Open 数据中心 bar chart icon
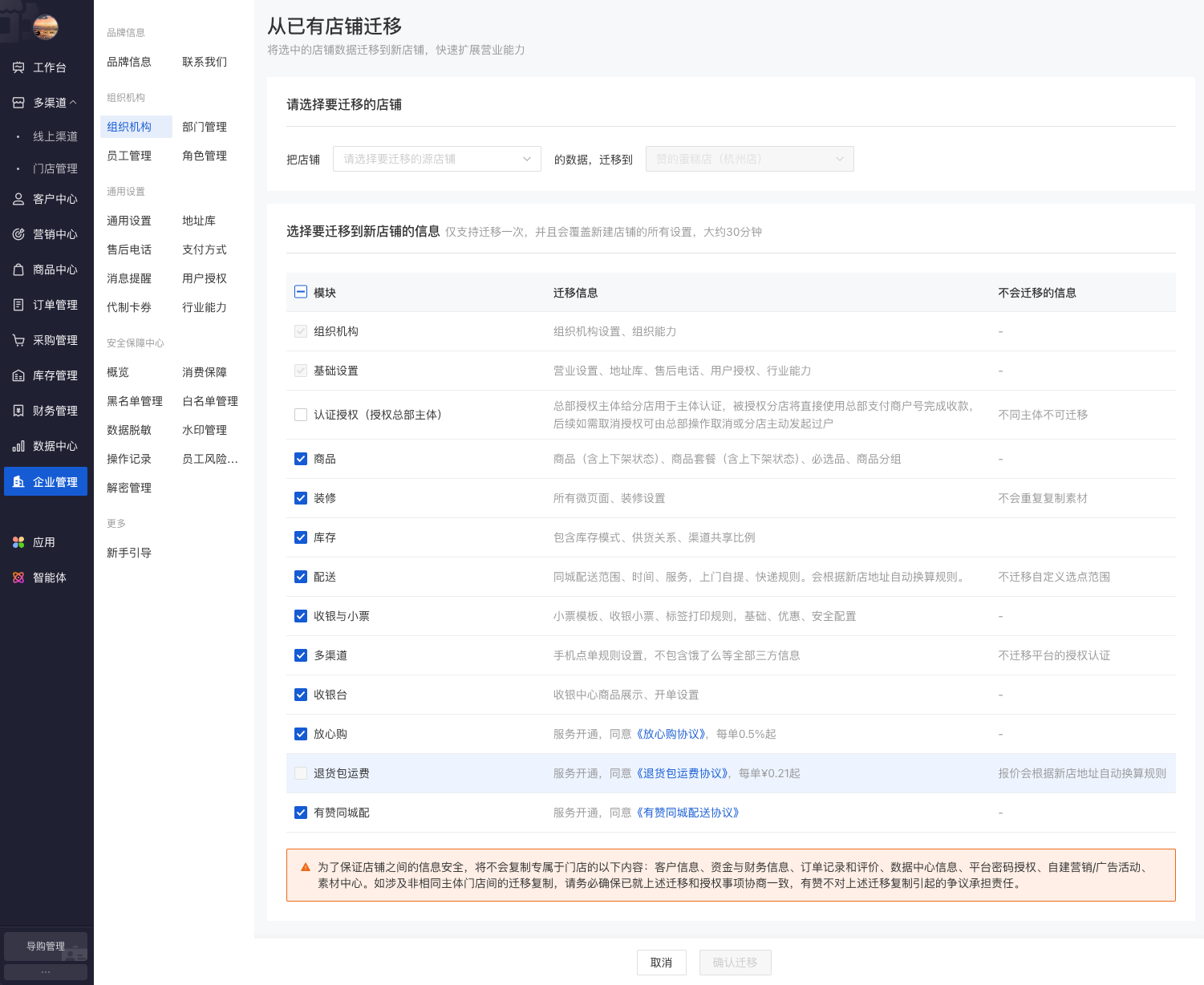Image resolution: width=1204 pixels, height=985 pixels. pos(18,446)
